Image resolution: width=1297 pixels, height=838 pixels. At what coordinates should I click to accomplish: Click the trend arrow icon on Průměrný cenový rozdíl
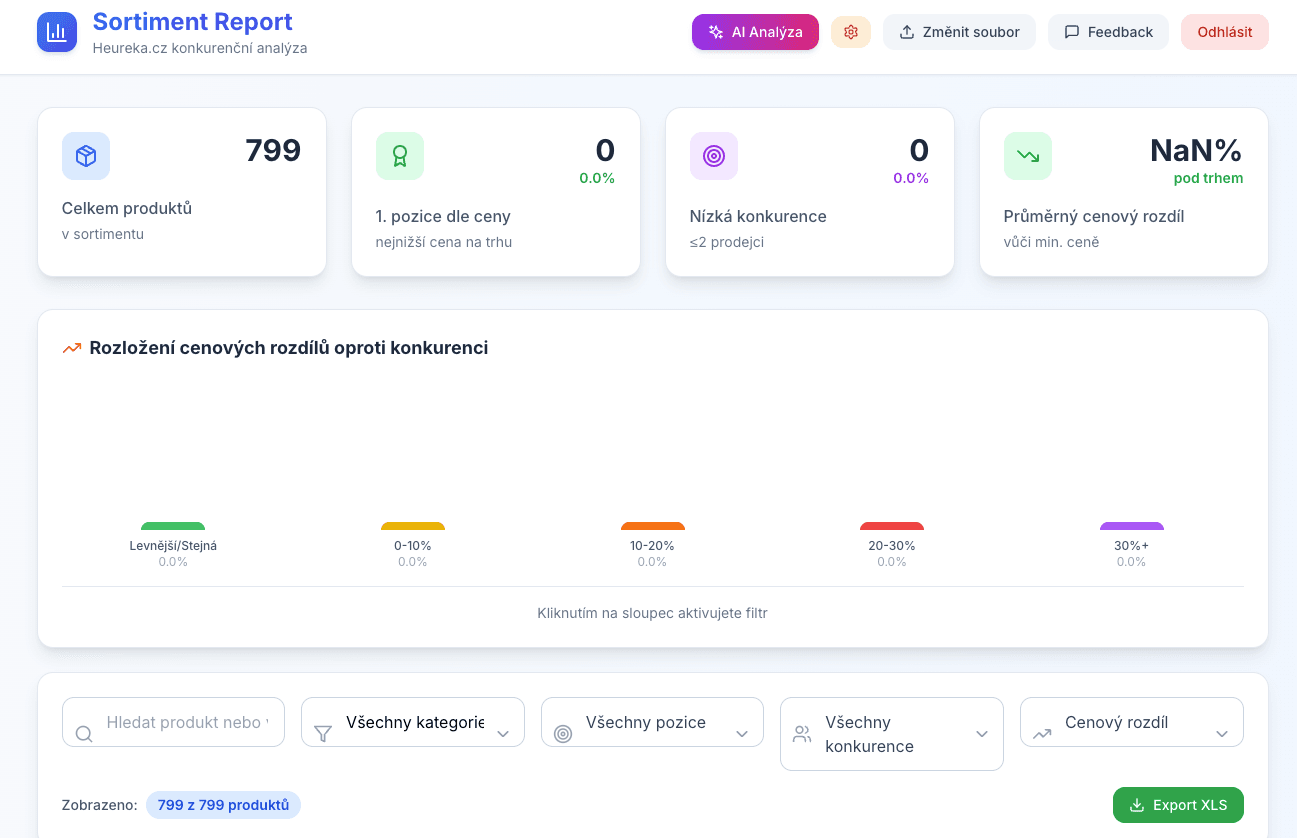(1028, 156)
